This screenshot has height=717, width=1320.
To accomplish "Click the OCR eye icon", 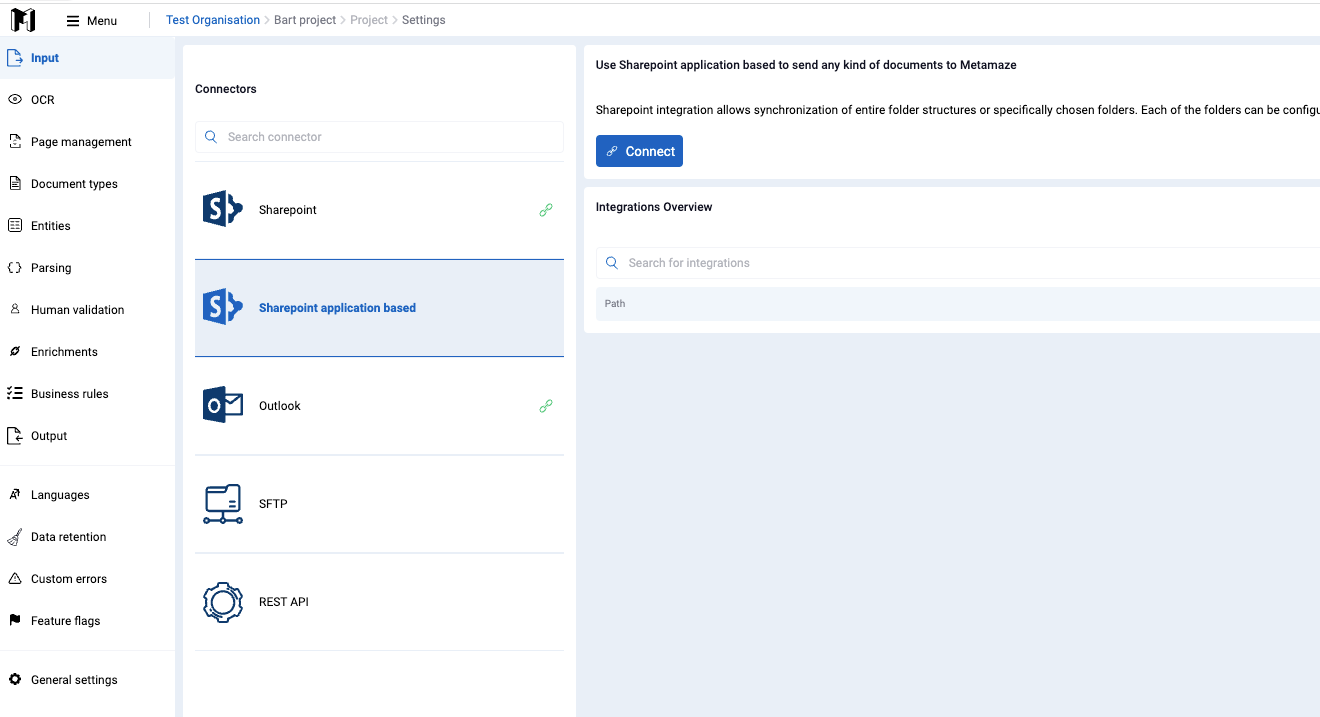I will [x=15, y=100].
